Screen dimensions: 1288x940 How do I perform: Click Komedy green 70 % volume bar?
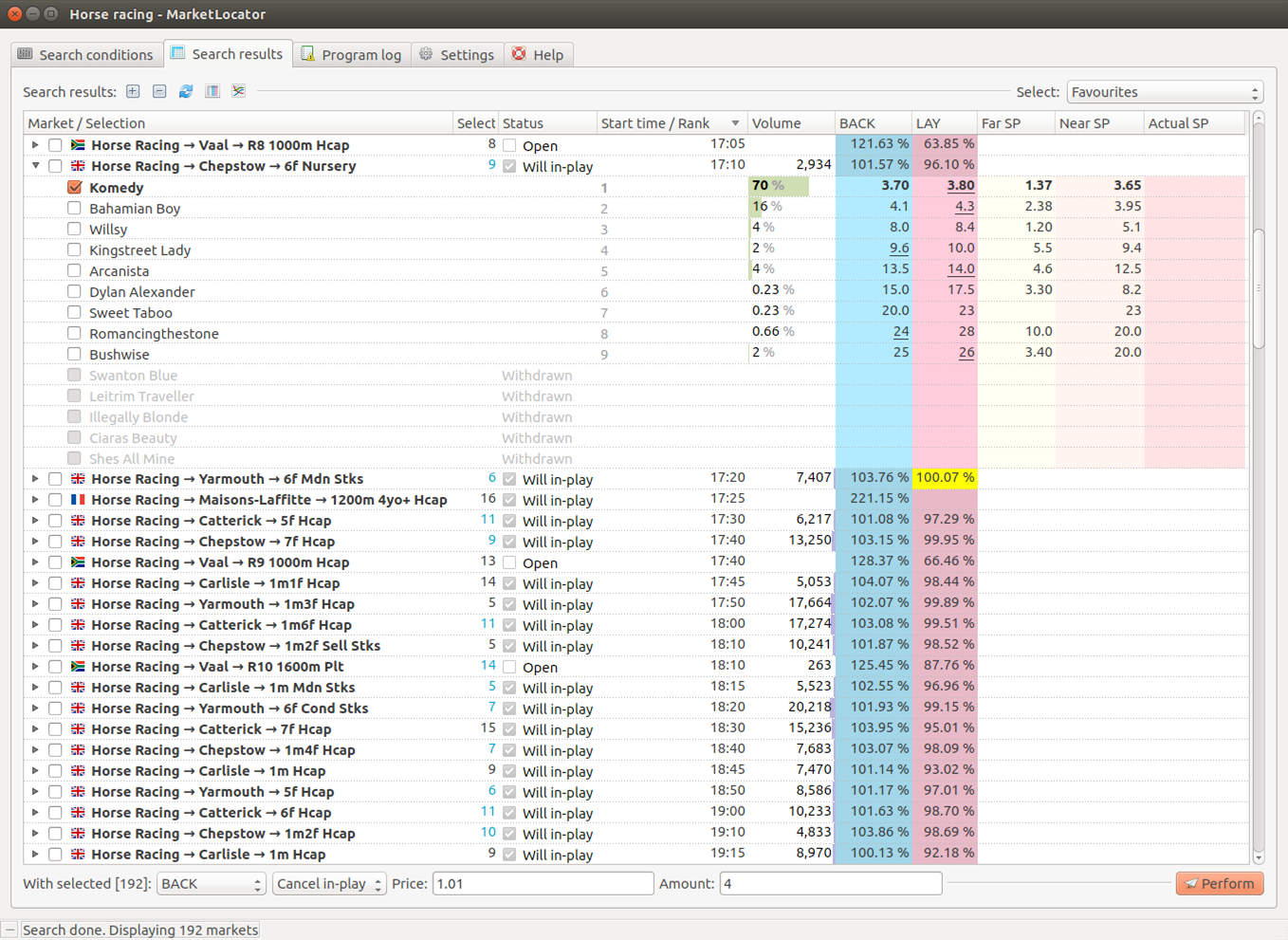click(x=779, y=186)
